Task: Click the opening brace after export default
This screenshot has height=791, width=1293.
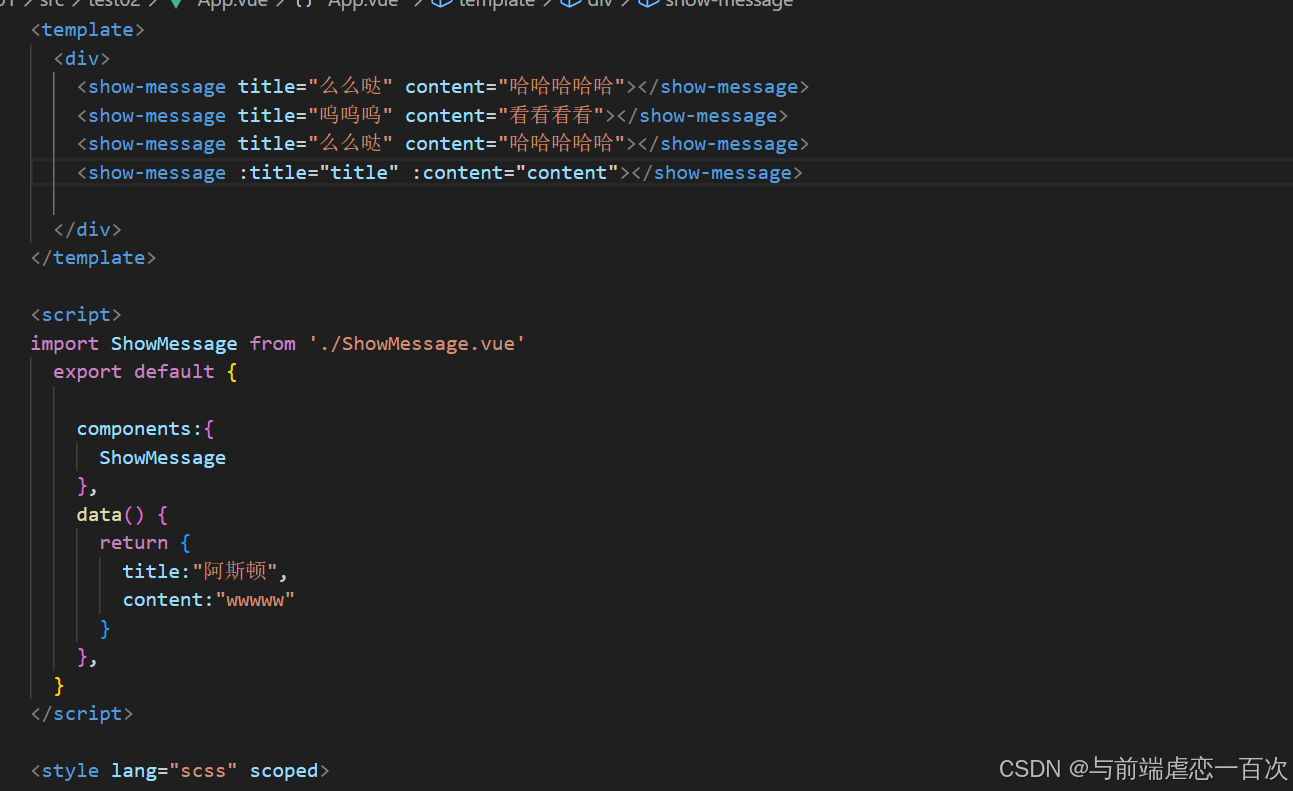Action: pyautogui.click(x=232, y=372)
